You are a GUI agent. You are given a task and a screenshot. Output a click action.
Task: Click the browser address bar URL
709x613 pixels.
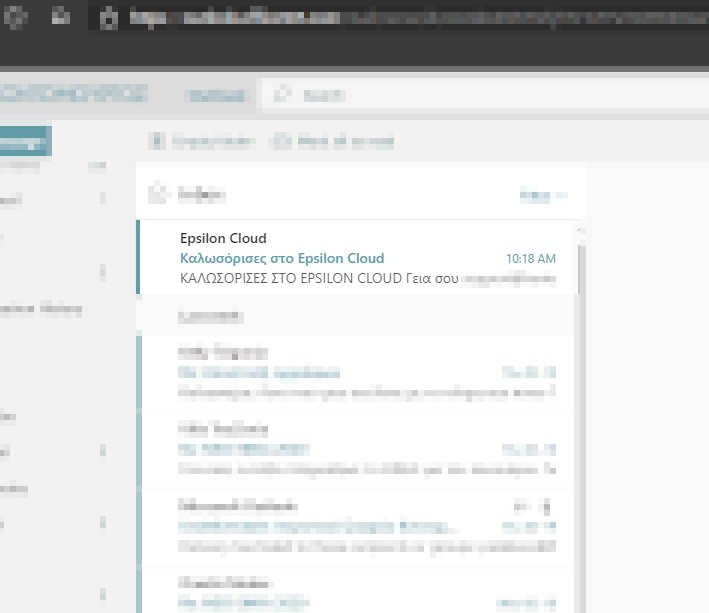tap(400, 17)
